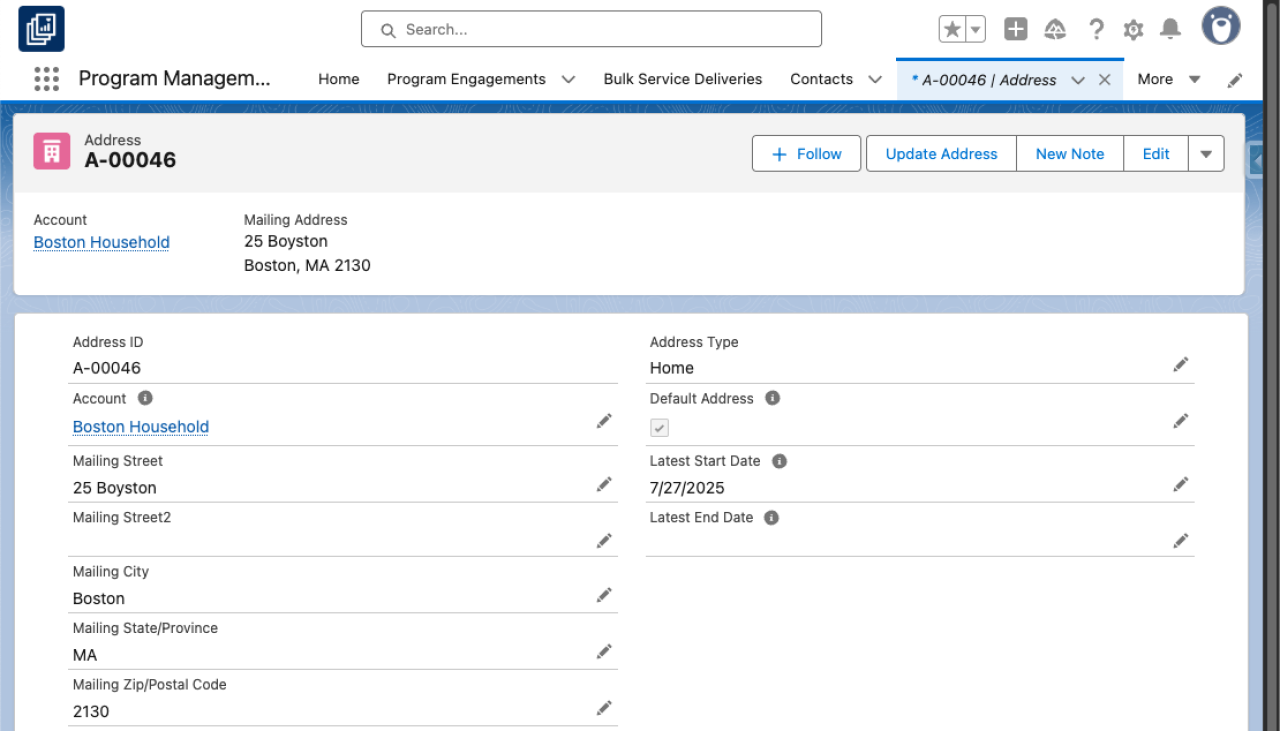Click the Salesforce Help question mark icon
This screenshot has height=731, width=1280.
point(1096,29)
